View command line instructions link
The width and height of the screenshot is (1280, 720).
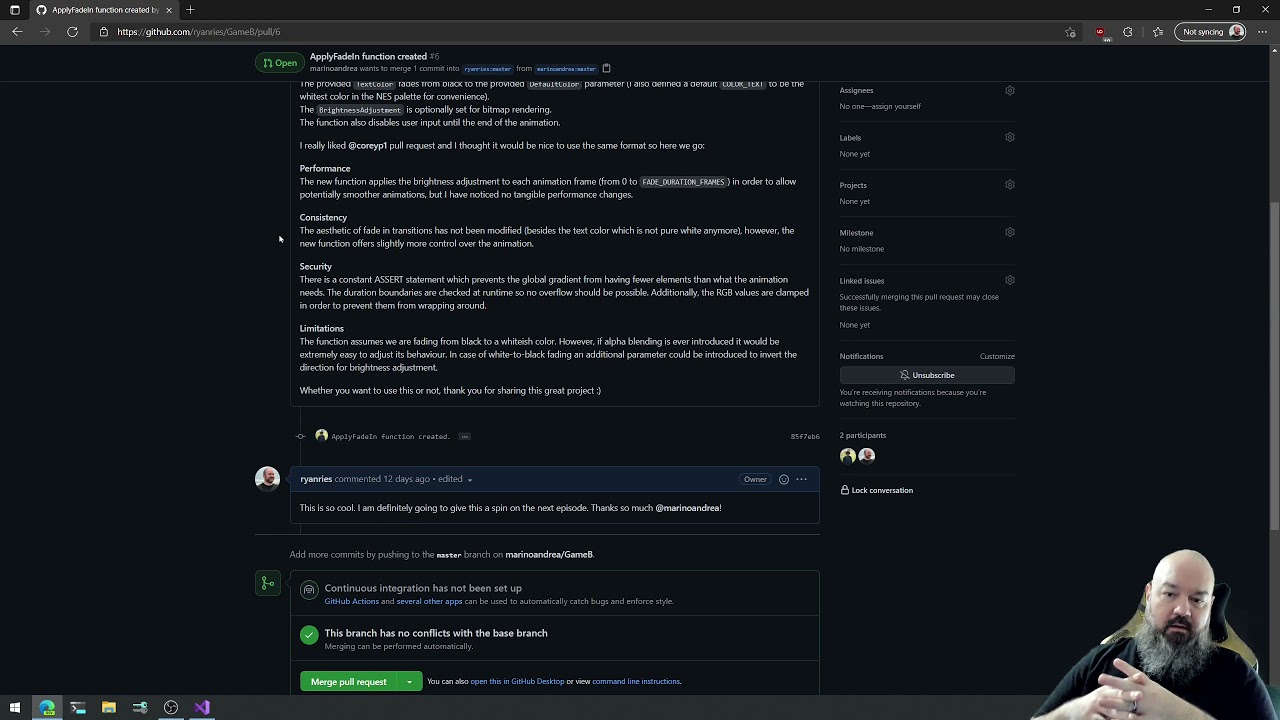pos(636,682)
